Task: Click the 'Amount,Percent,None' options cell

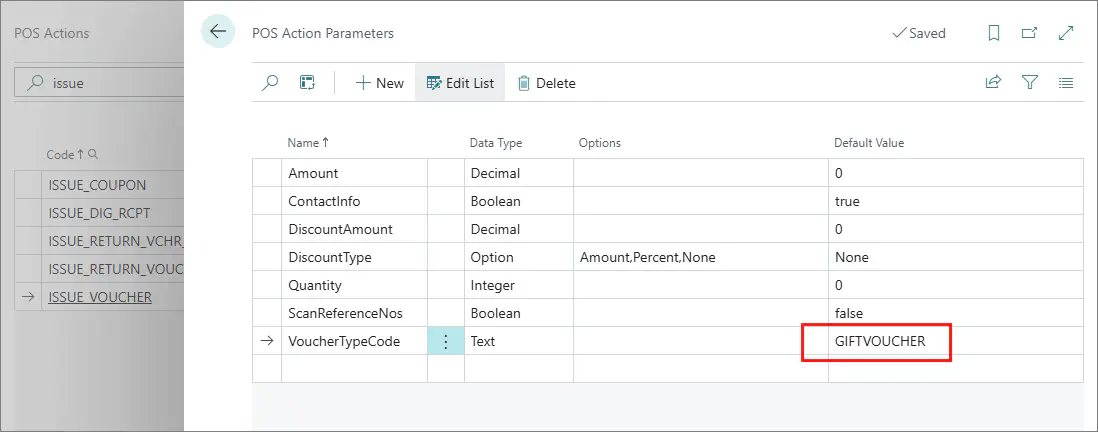Action: tap(701, 257)
